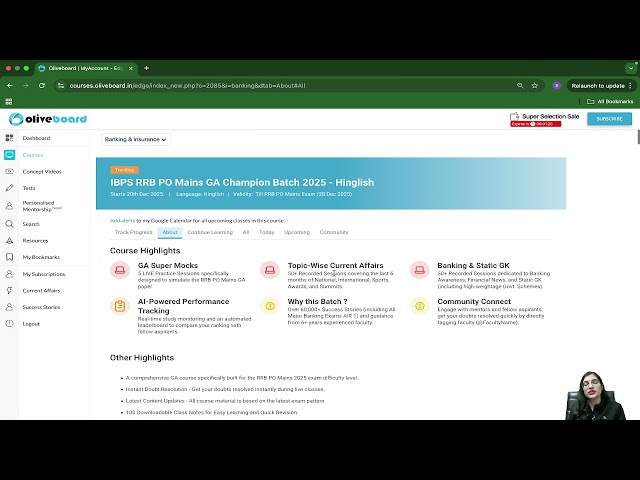The height and width of the screenshot is (480, 640).
Task: Open Tests via the pencil icon
Action: pos(9,188)
